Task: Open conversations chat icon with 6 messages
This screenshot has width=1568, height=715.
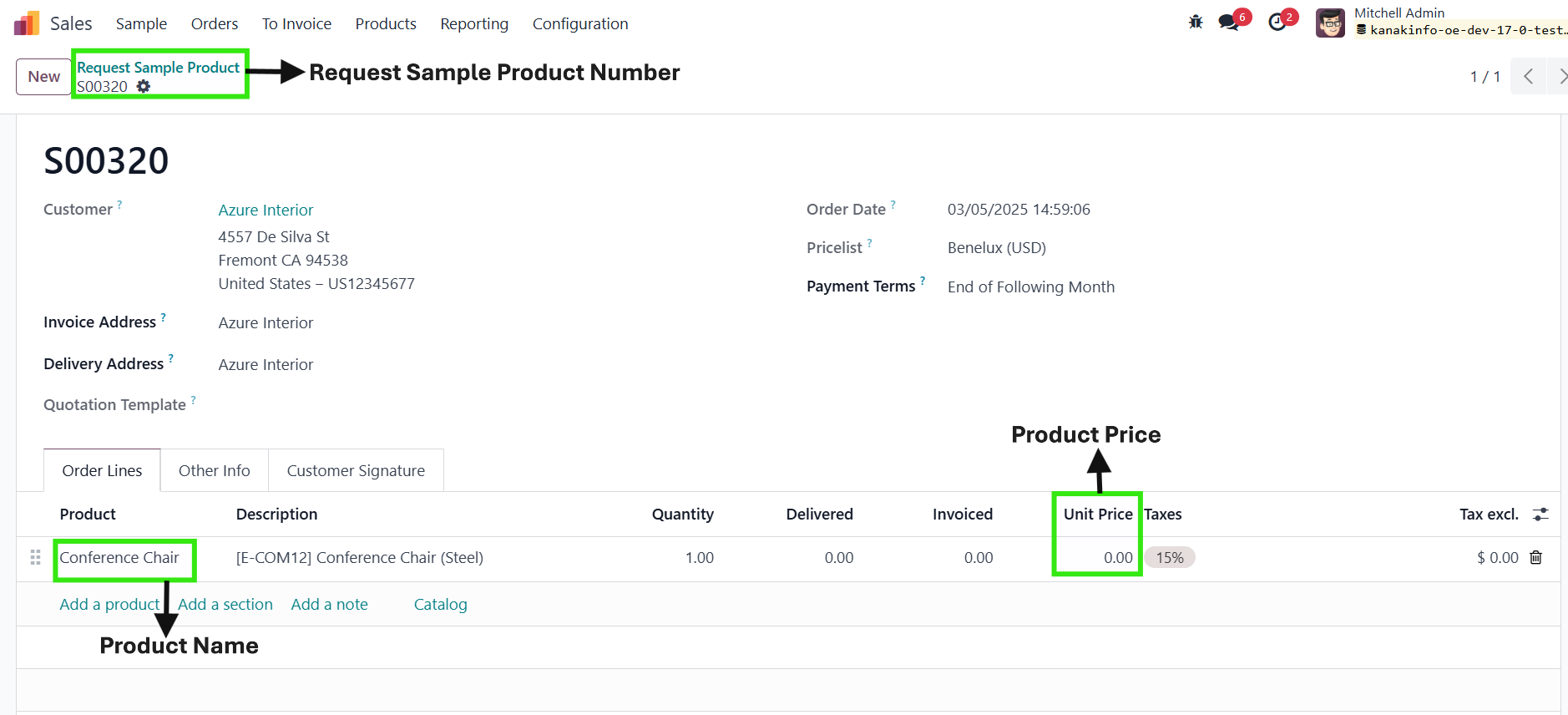Action: tap(1229, 23)
